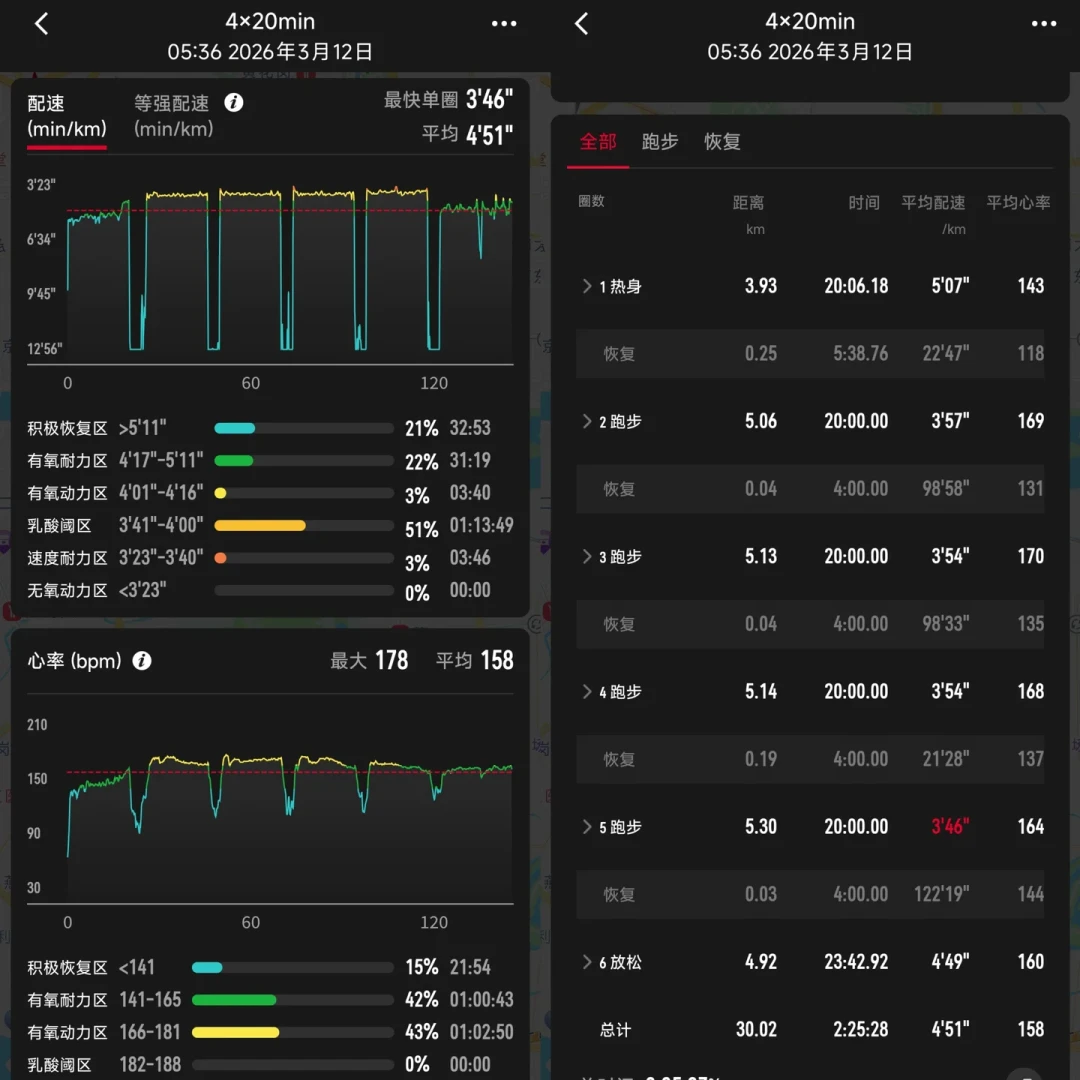Tap the 速度耐力区 pace zone label
The height and width of the screenshot is (1080, 1080).
click(x=67, y=558)
